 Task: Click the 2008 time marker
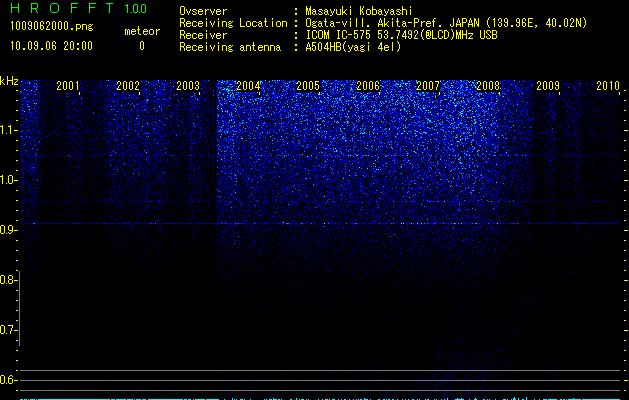coord(488,86)
